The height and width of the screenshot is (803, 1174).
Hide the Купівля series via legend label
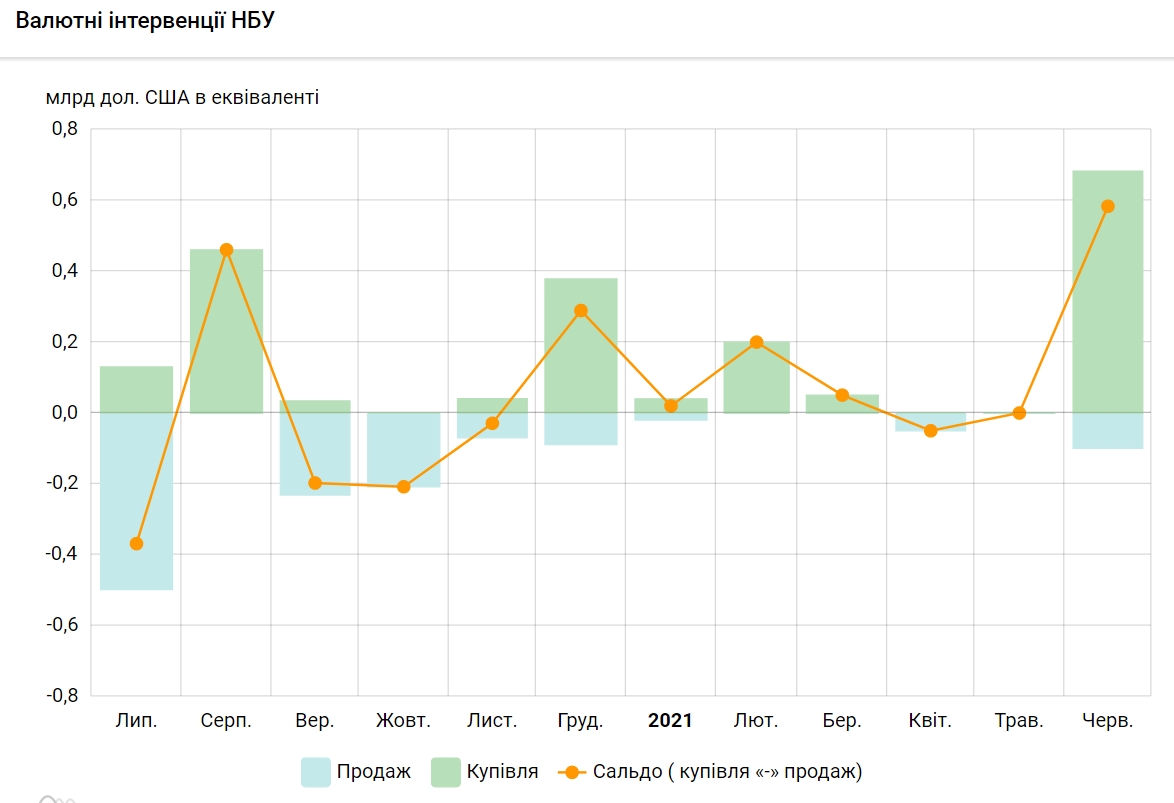click(x=502, y=772)
